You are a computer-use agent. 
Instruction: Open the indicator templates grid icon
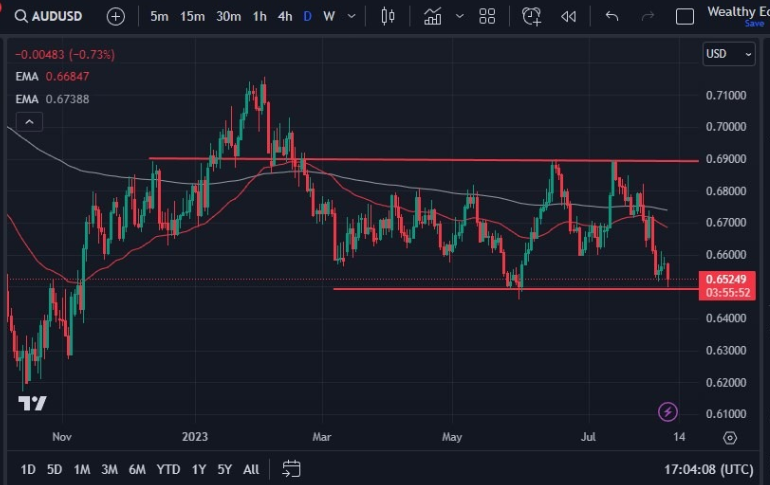tap(487, 16)
